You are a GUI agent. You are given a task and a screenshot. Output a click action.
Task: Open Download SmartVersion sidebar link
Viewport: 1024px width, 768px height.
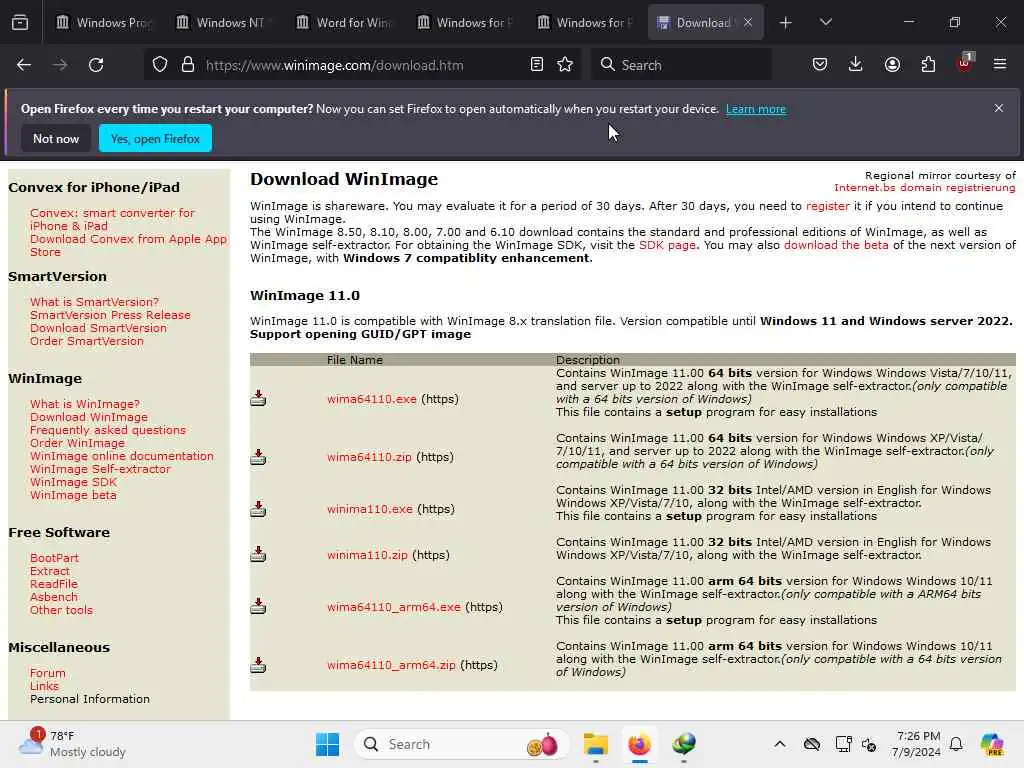98,328
